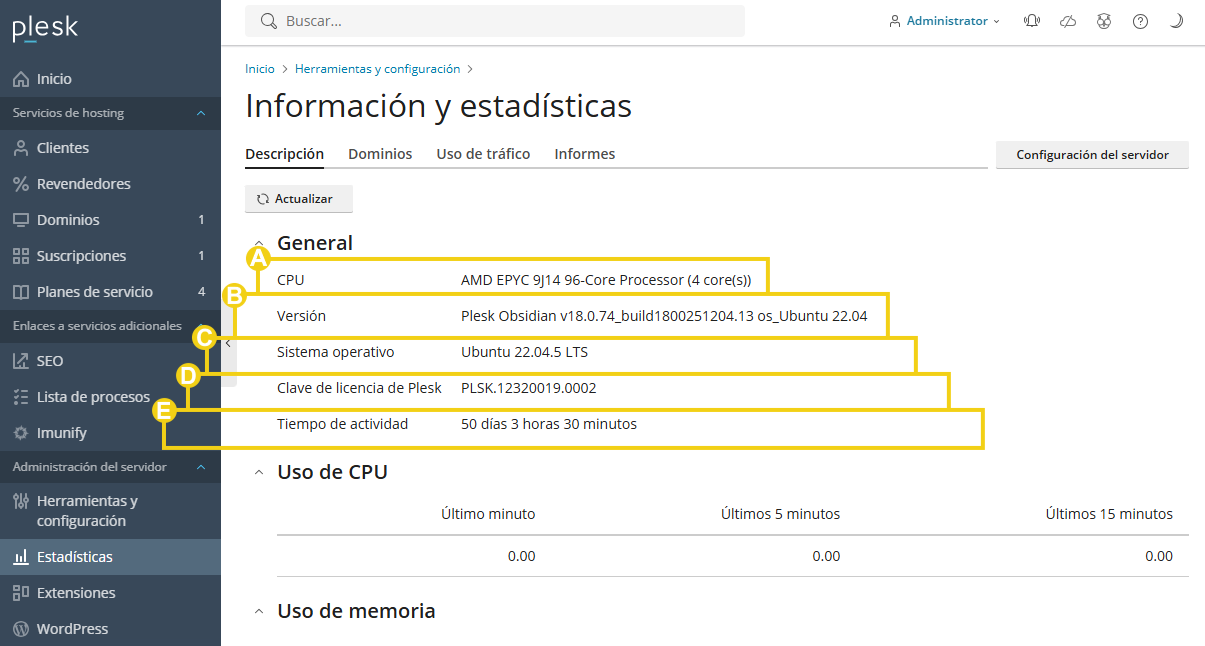
Task: Collapse the General section chevron
Action: point(259,243)
